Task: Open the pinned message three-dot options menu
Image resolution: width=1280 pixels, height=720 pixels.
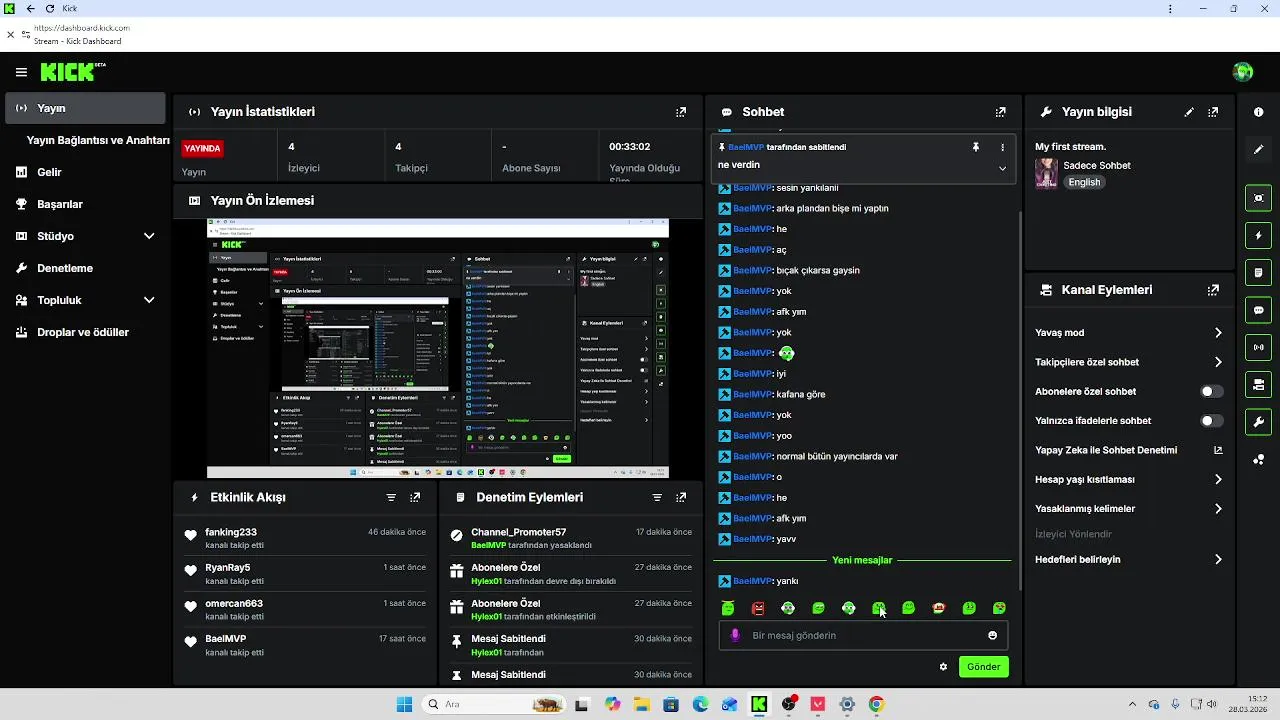Action: pos(1002,147)
